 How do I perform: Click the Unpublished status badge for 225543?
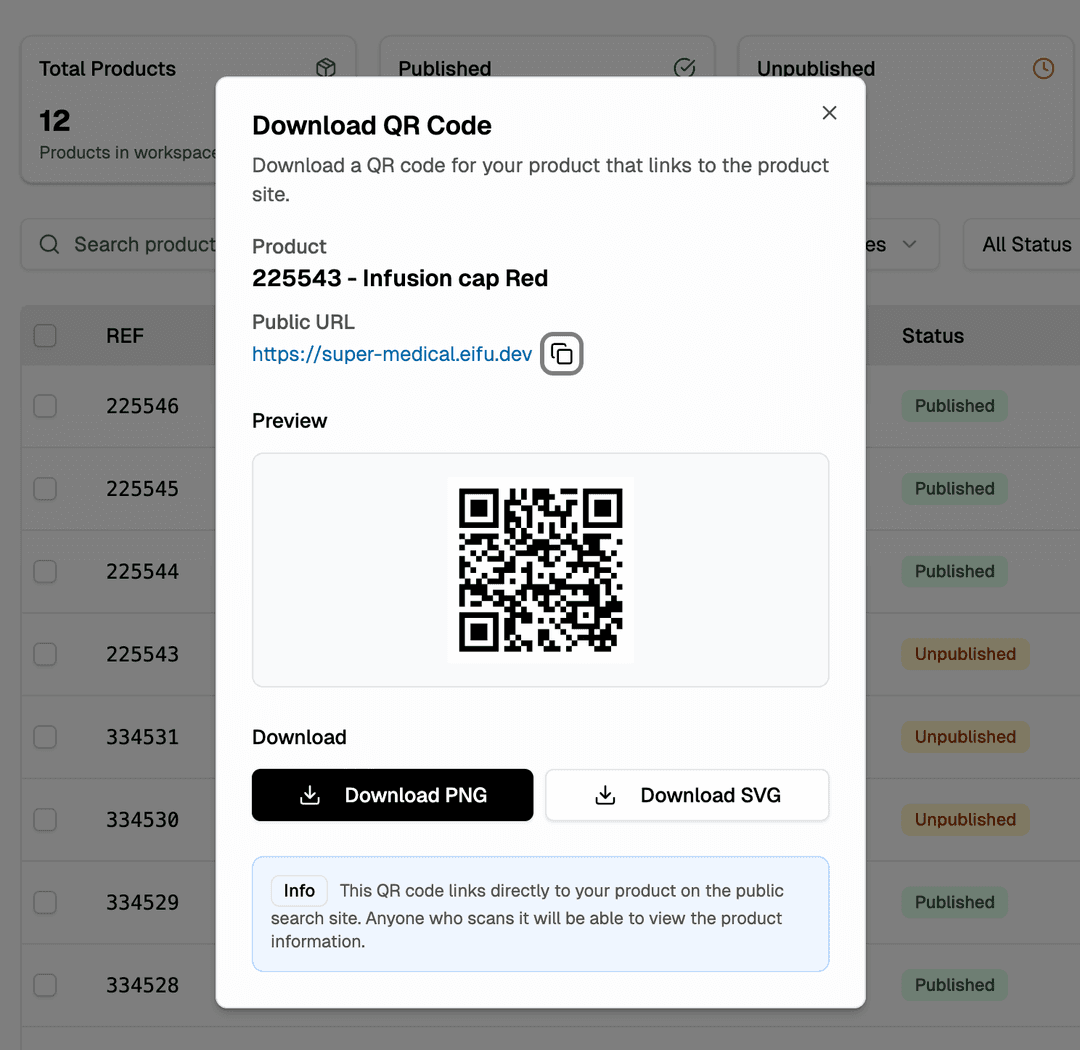964,653
